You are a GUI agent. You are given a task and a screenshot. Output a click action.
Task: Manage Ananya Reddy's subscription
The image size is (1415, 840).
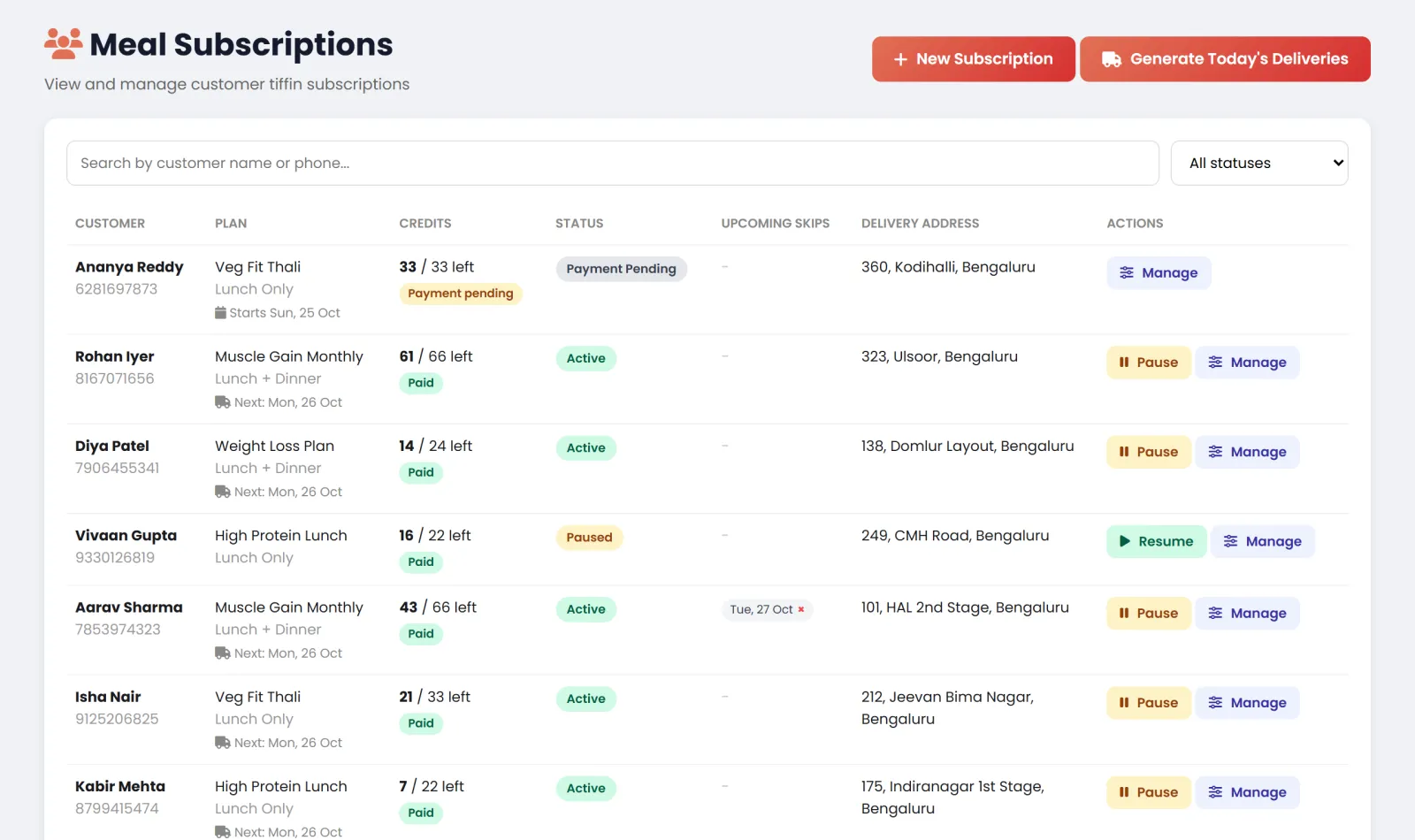[x=1159, y=273]
